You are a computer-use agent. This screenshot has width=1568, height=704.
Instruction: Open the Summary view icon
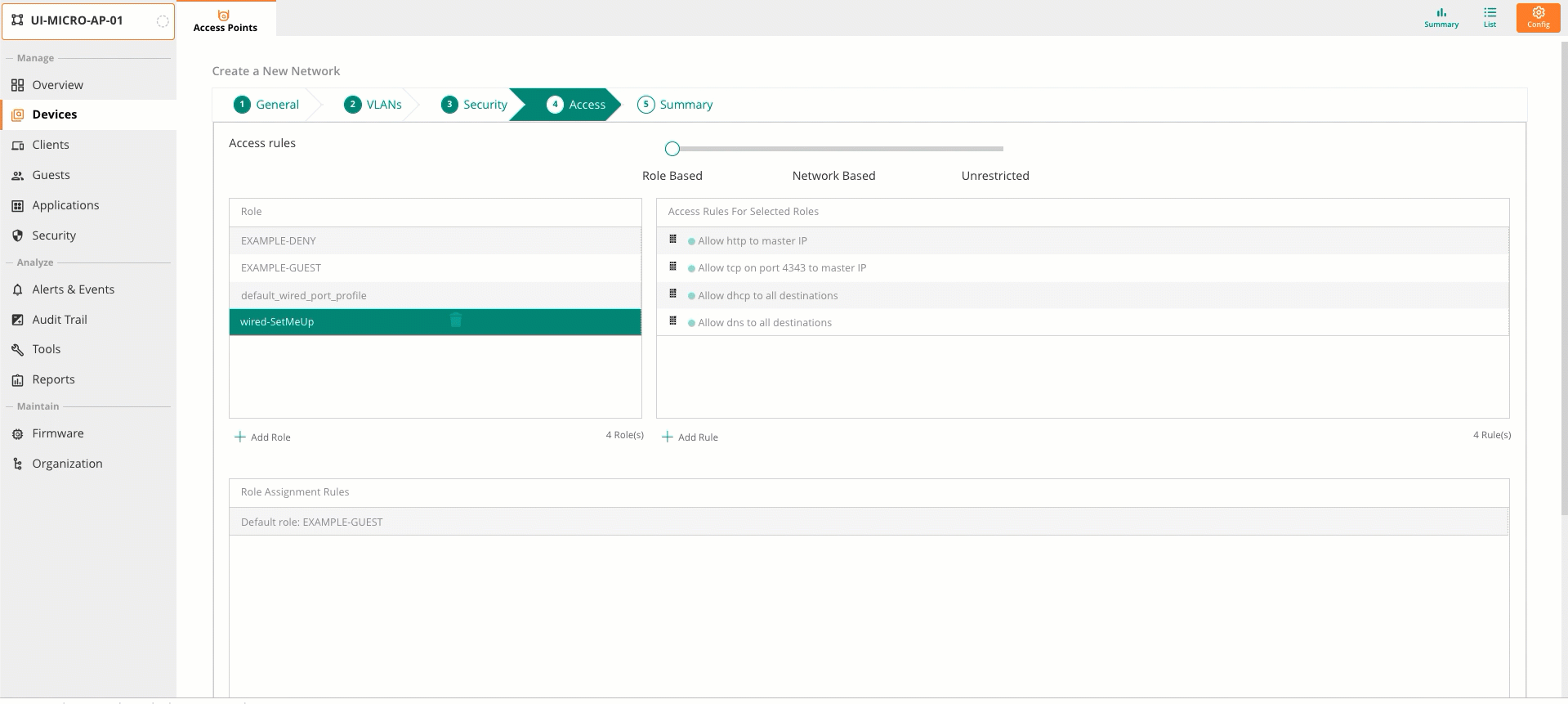pos(1441,13)
